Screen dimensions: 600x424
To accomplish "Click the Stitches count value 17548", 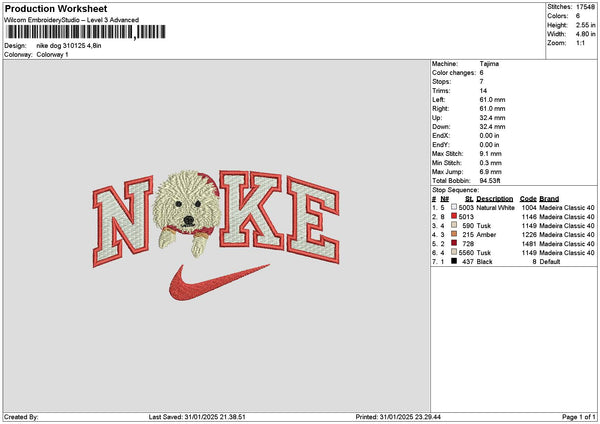I will click(x=585, y=7).
